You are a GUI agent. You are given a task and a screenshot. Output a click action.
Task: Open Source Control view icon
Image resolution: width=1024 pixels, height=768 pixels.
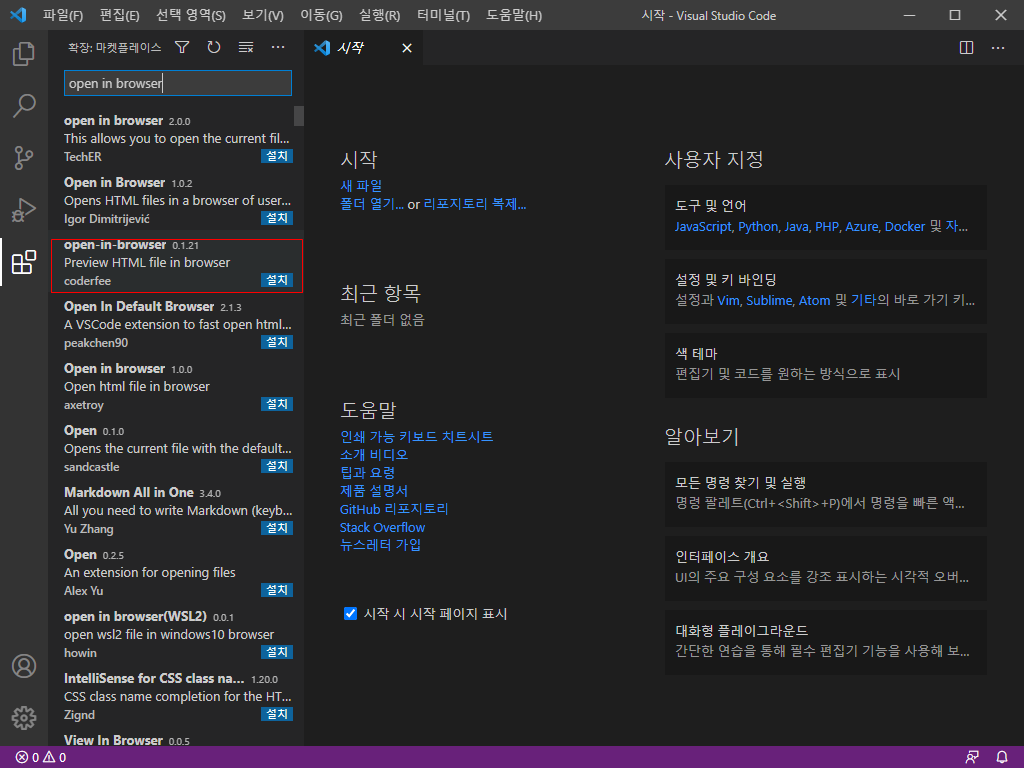pos(24,157)
